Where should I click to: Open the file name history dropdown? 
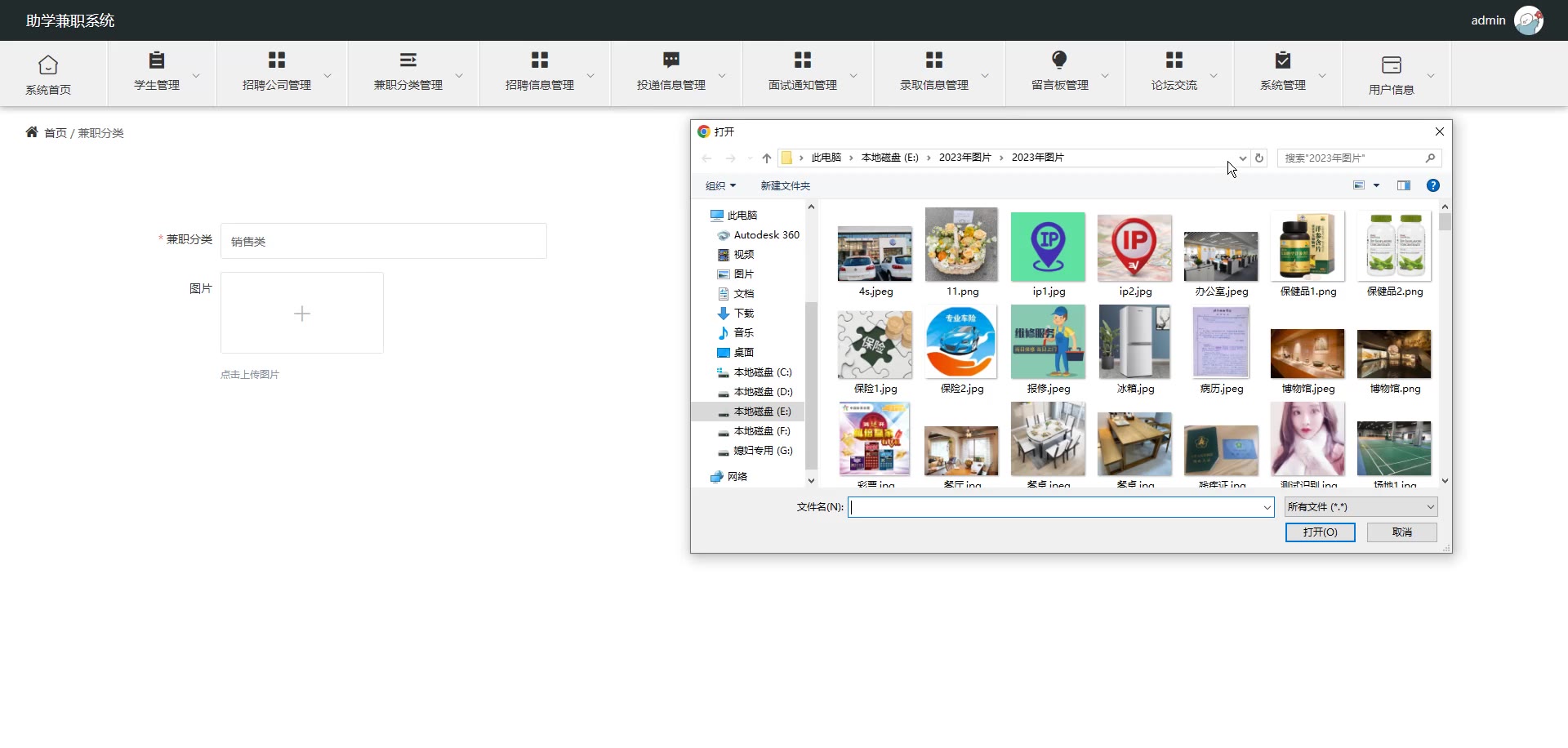point(1267,507)
